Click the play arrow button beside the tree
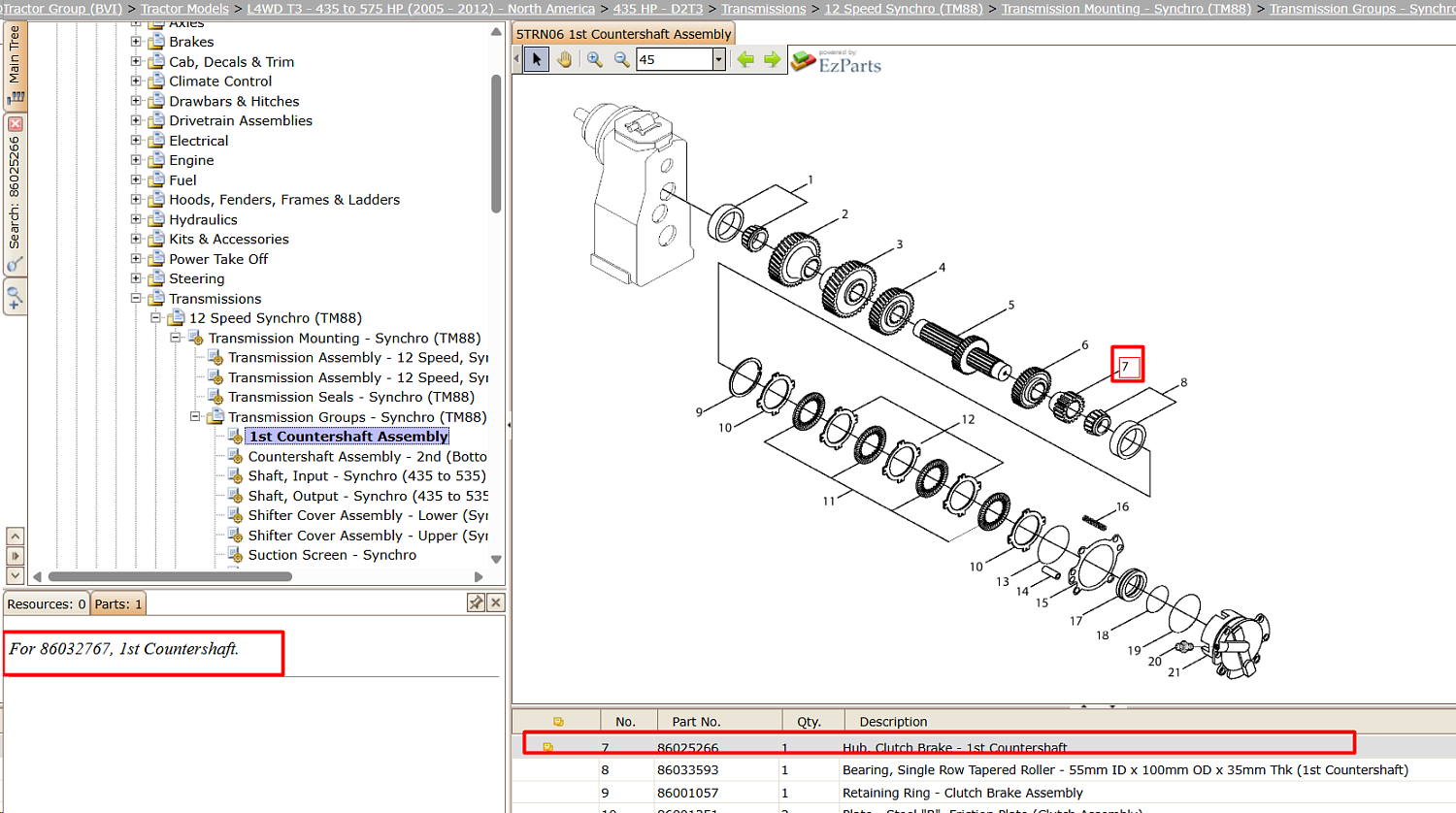 click(15, 556)
